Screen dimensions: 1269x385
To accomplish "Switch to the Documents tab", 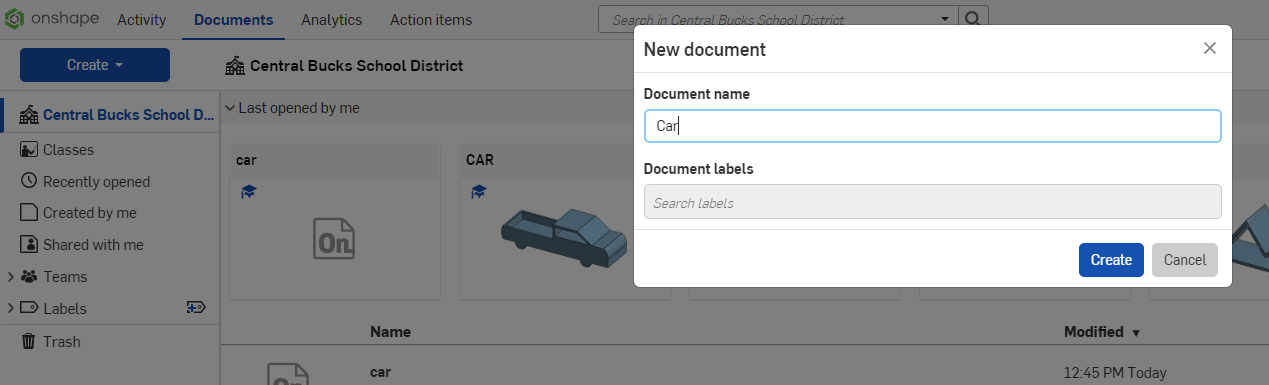I will click(x=233, y=20).
